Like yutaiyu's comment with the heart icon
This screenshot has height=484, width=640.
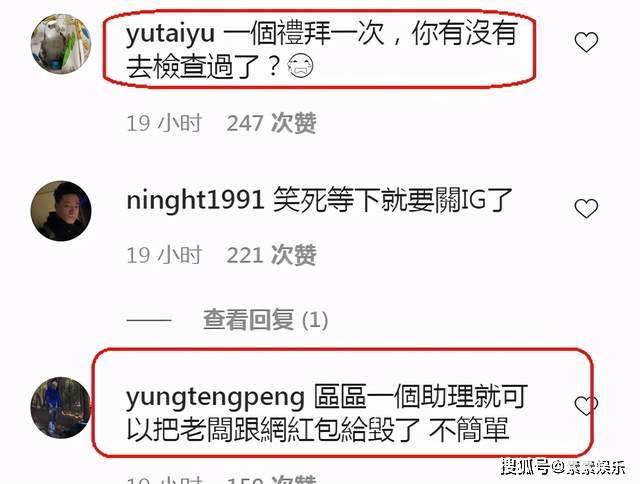pos(586,42)
